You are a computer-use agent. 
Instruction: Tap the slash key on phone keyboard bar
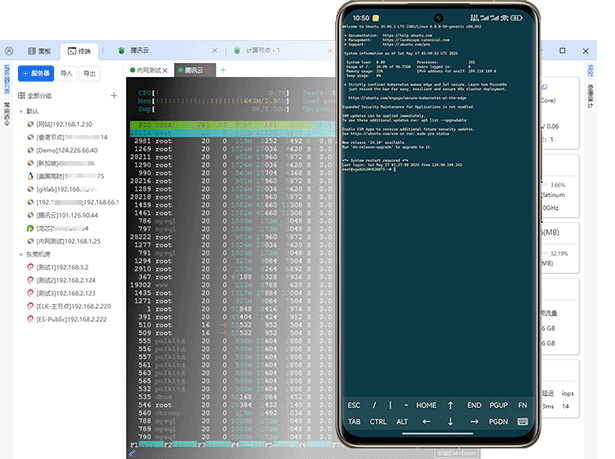(x=374, y=405)
